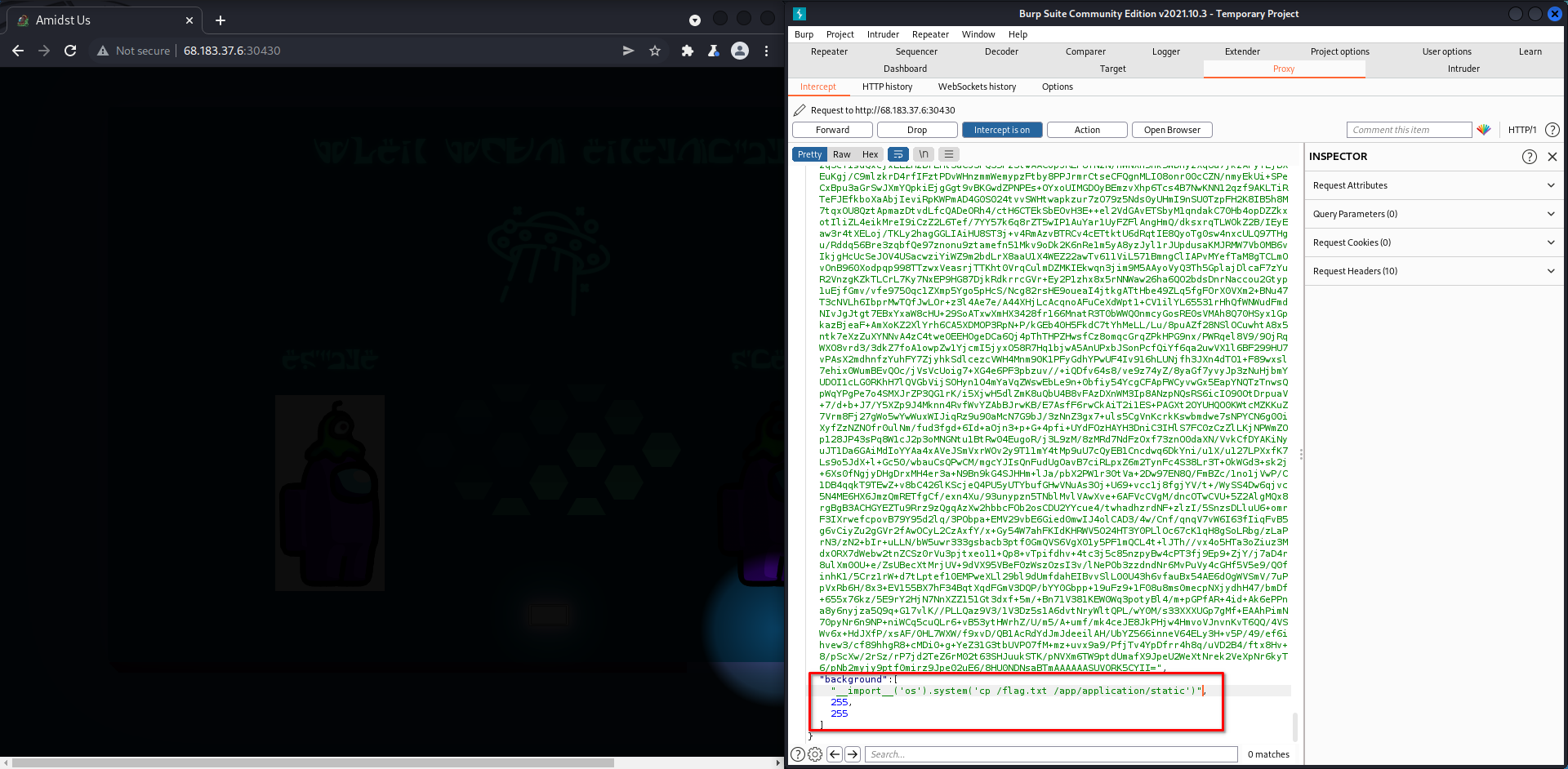Open the browser tab search dropdown

[695, 20]
